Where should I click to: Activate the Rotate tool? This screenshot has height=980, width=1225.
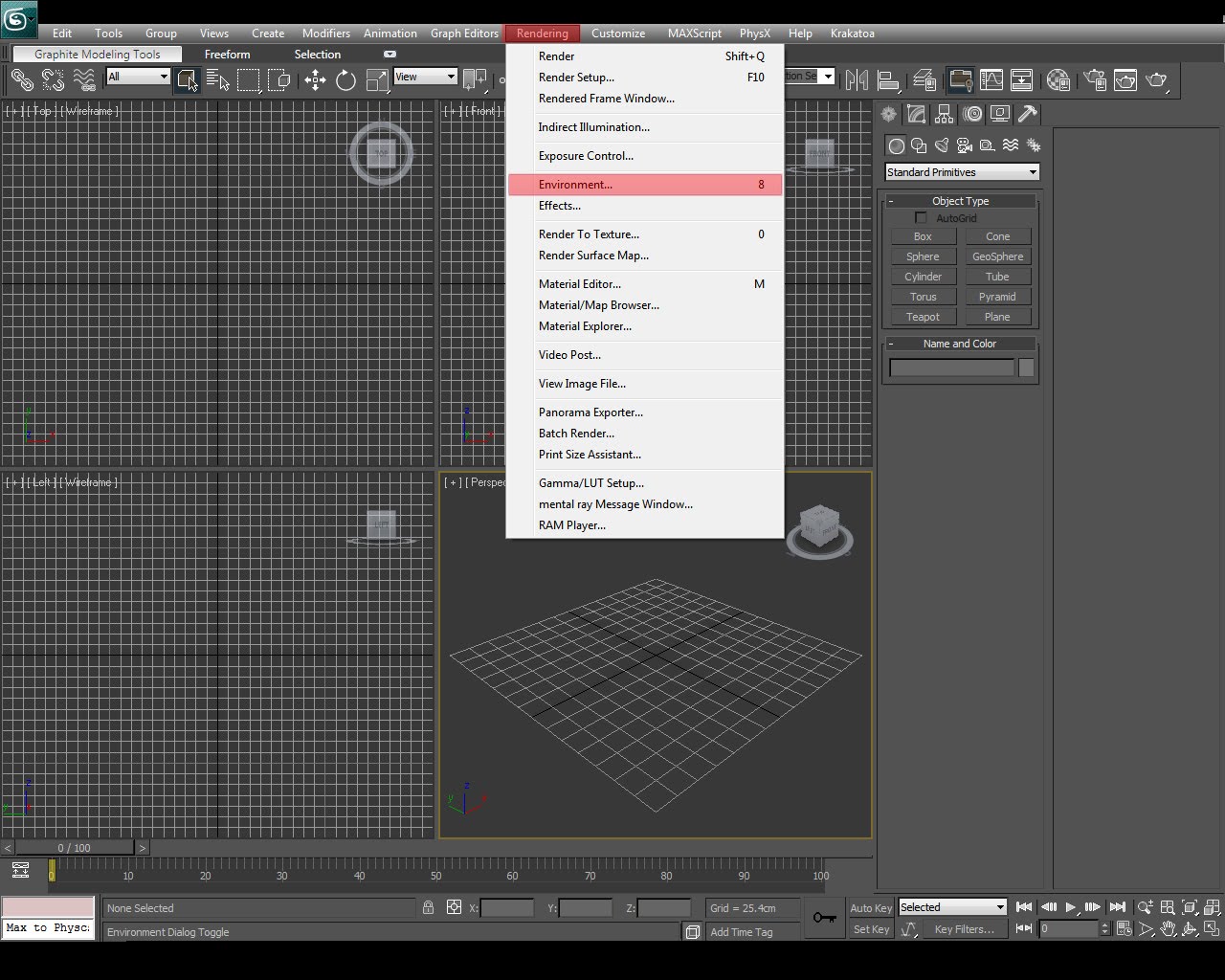pos(345,80)
